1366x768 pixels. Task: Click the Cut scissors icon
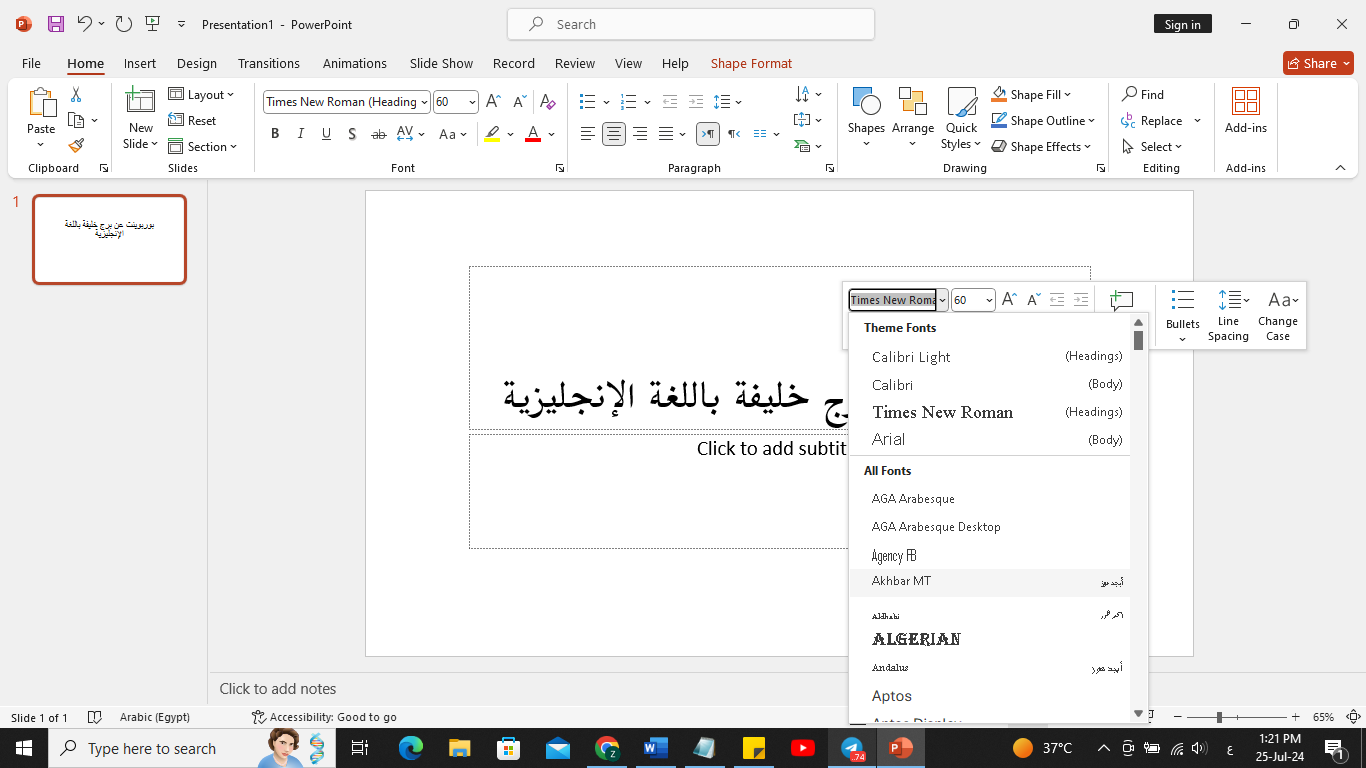(76, 95)
